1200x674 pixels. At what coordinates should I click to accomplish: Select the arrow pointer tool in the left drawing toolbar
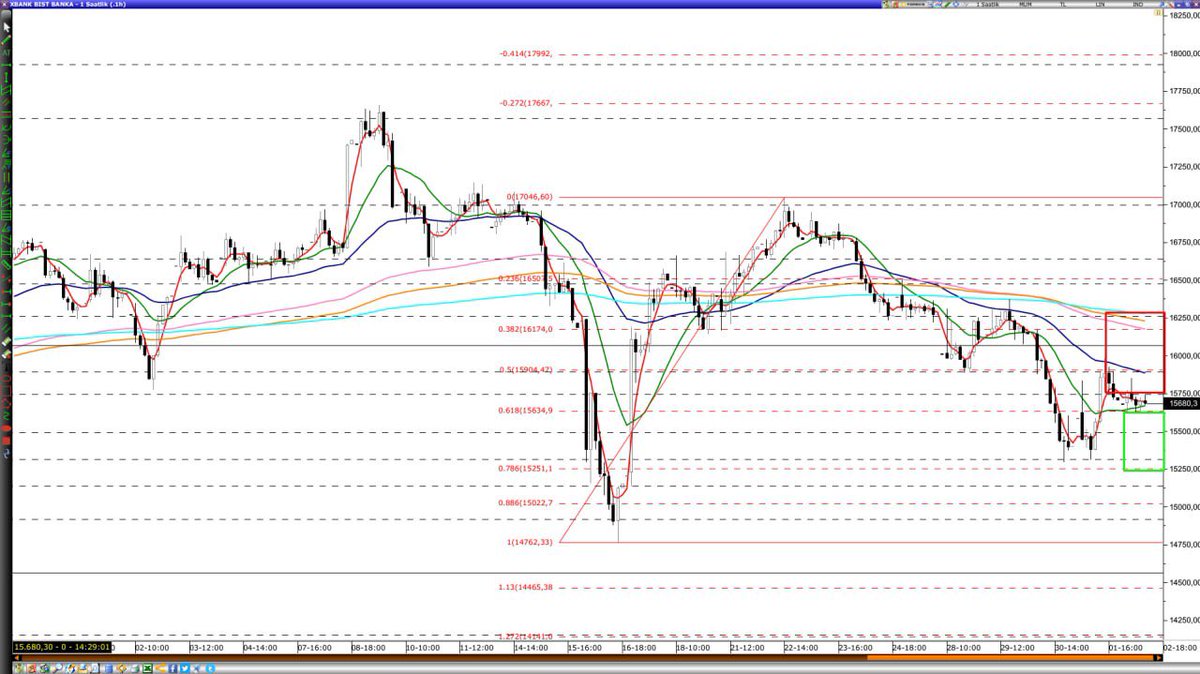(6, 27)
